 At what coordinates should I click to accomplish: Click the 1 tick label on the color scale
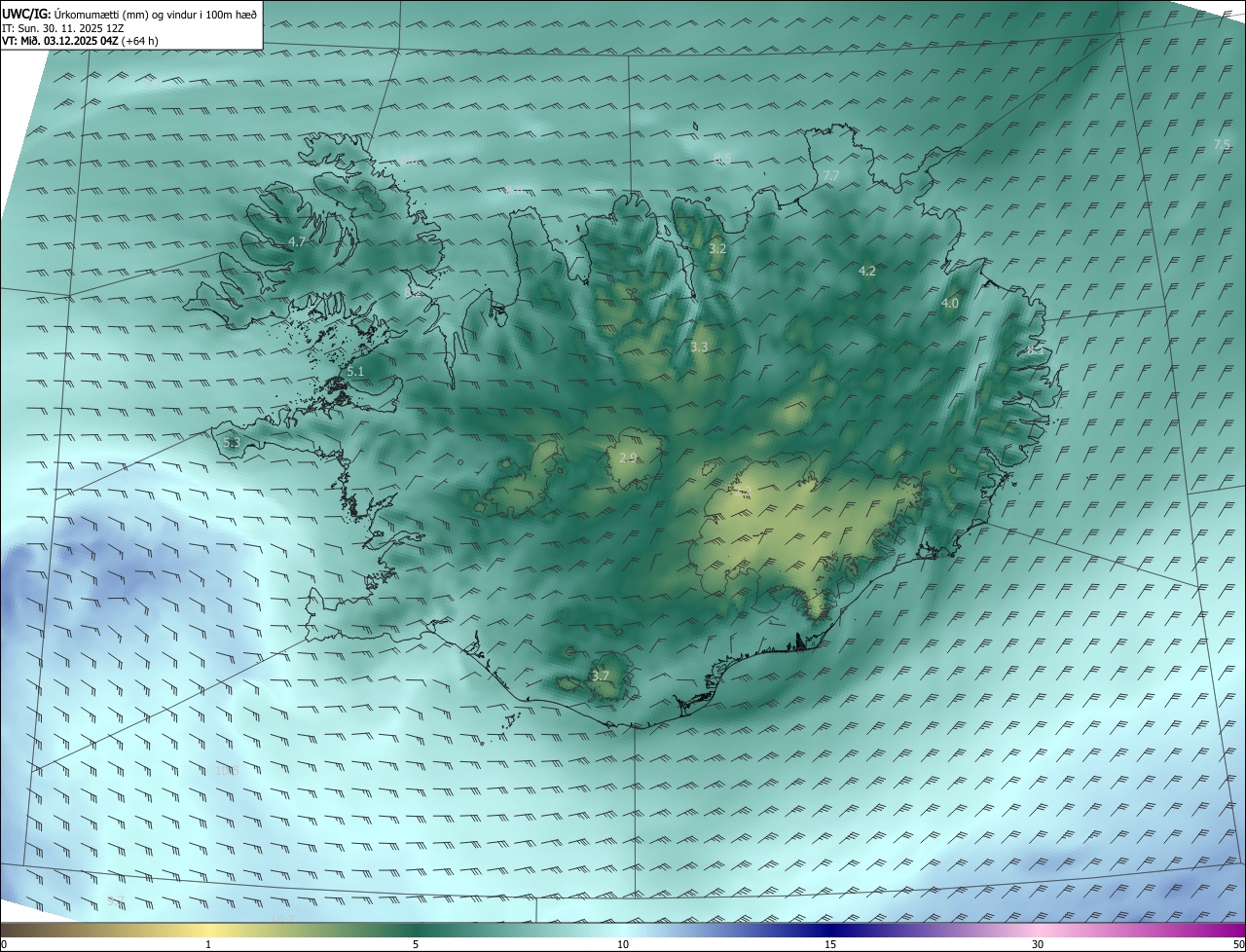(208, 944)
